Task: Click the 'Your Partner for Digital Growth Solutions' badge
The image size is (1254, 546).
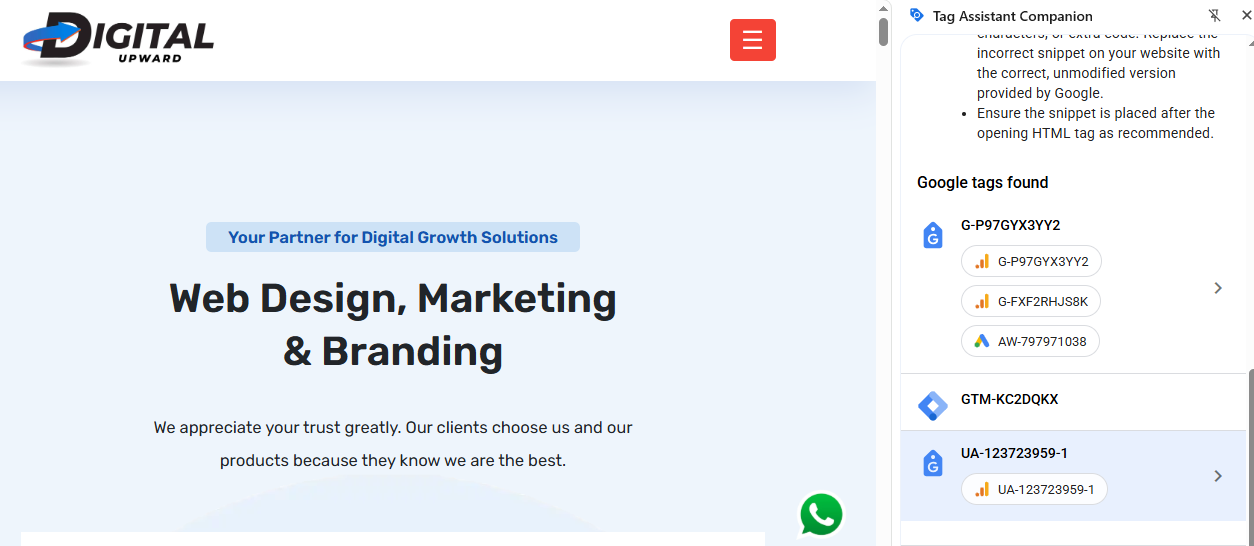Action: [393, 237]
